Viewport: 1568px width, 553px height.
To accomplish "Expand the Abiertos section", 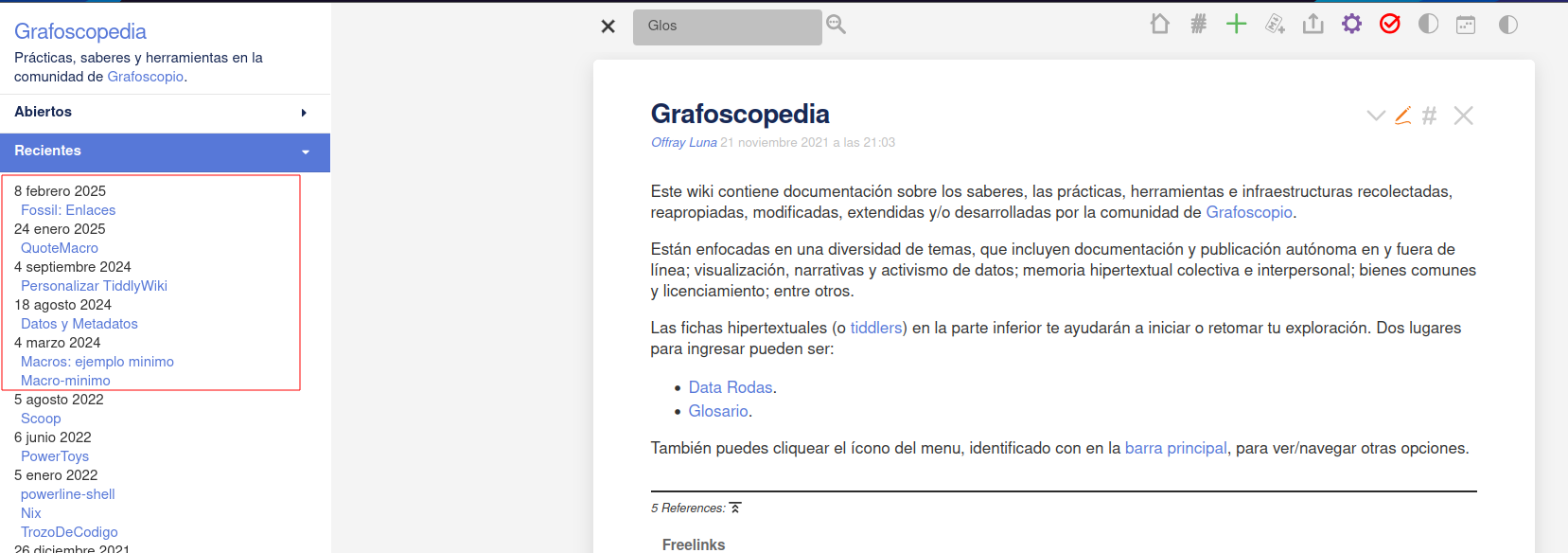I will click(165, 113).
